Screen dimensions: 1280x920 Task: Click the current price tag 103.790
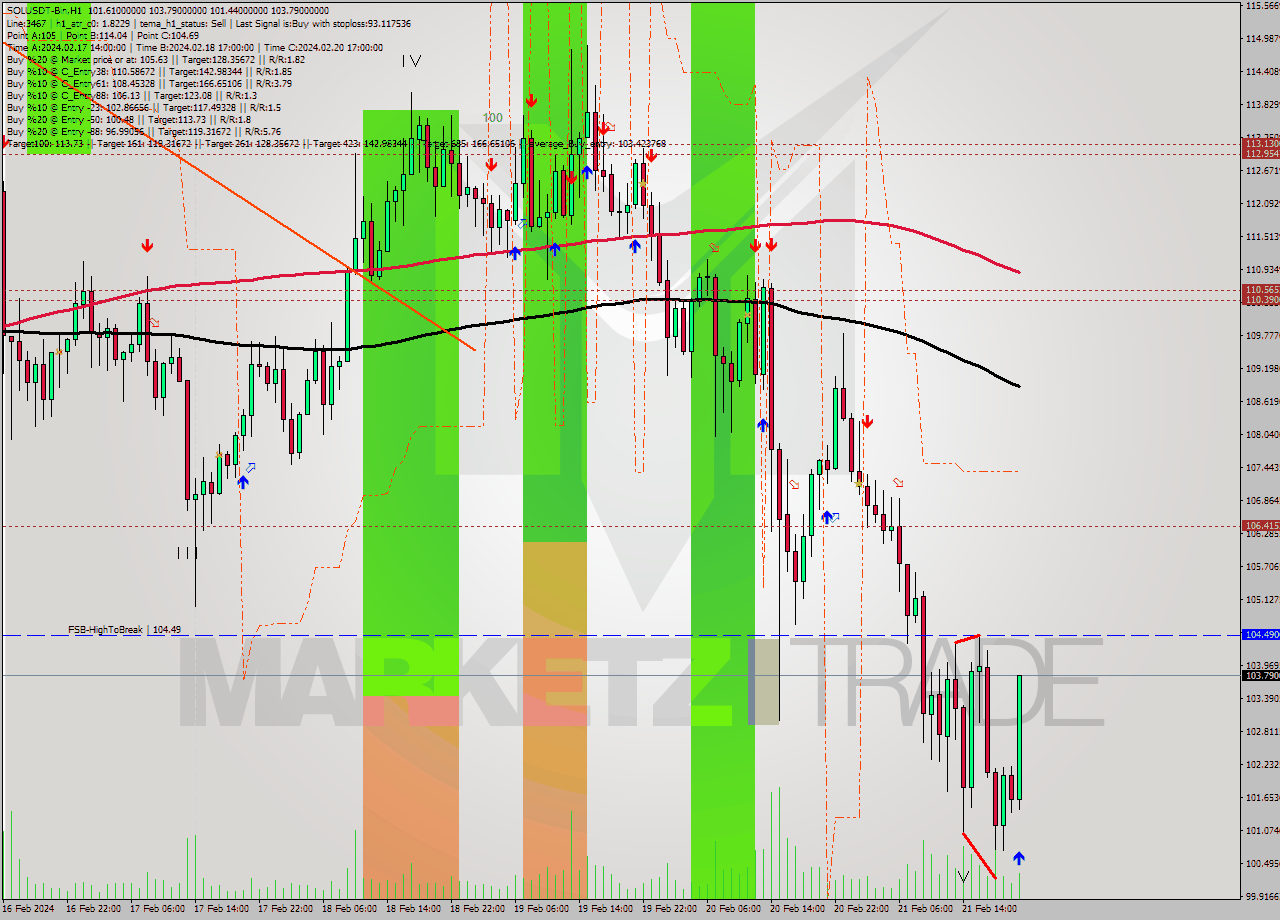[1260, 676]
